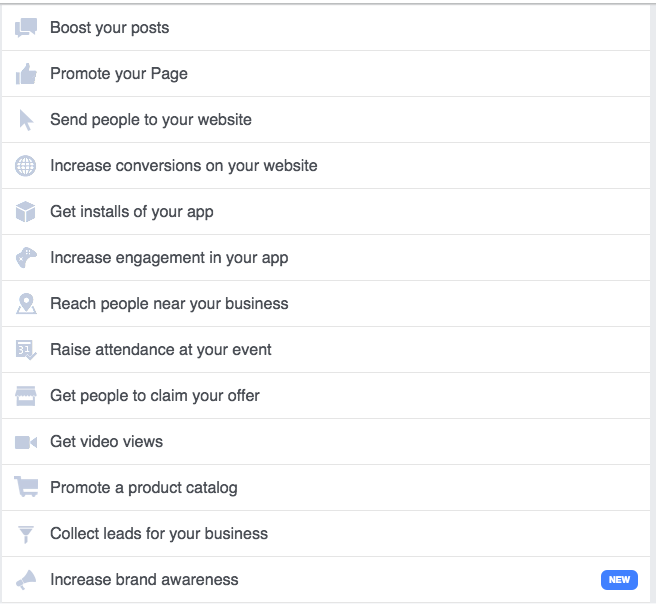Click the box icon for app installs
This screenshot has height=604, width=656.
click(x=26, y=212)
